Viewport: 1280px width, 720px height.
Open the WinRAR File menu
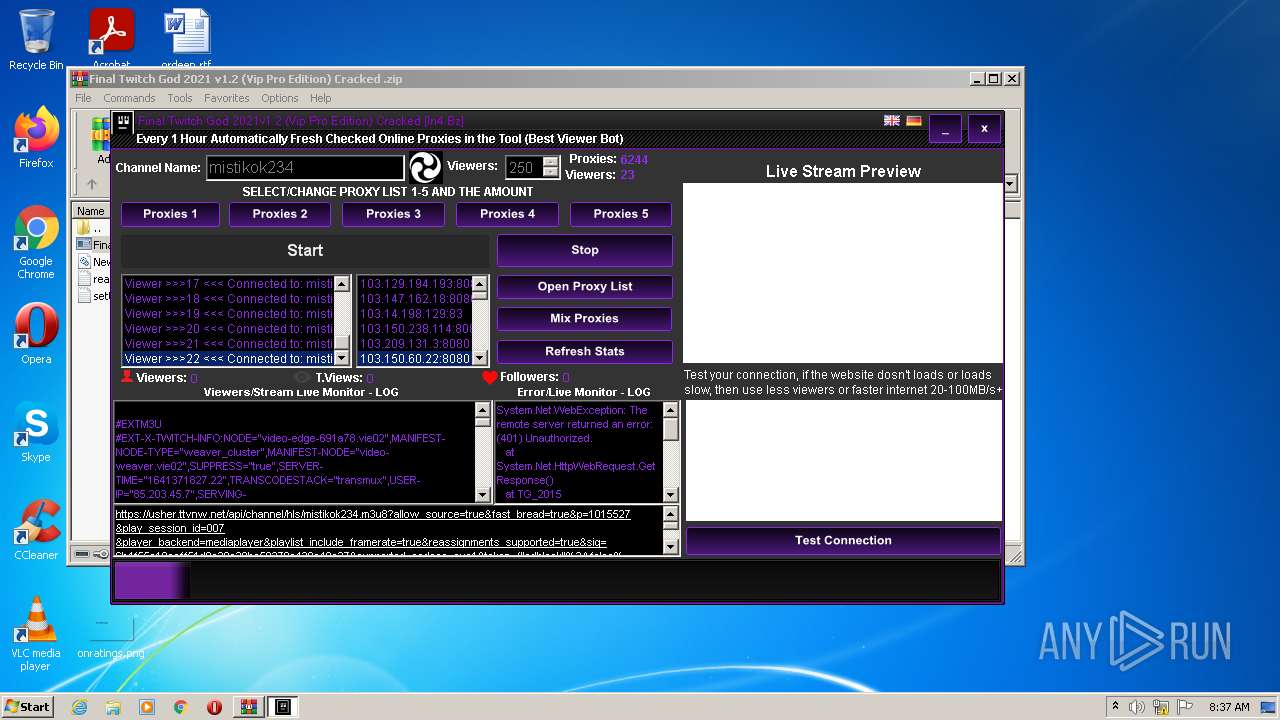point(83,98)
